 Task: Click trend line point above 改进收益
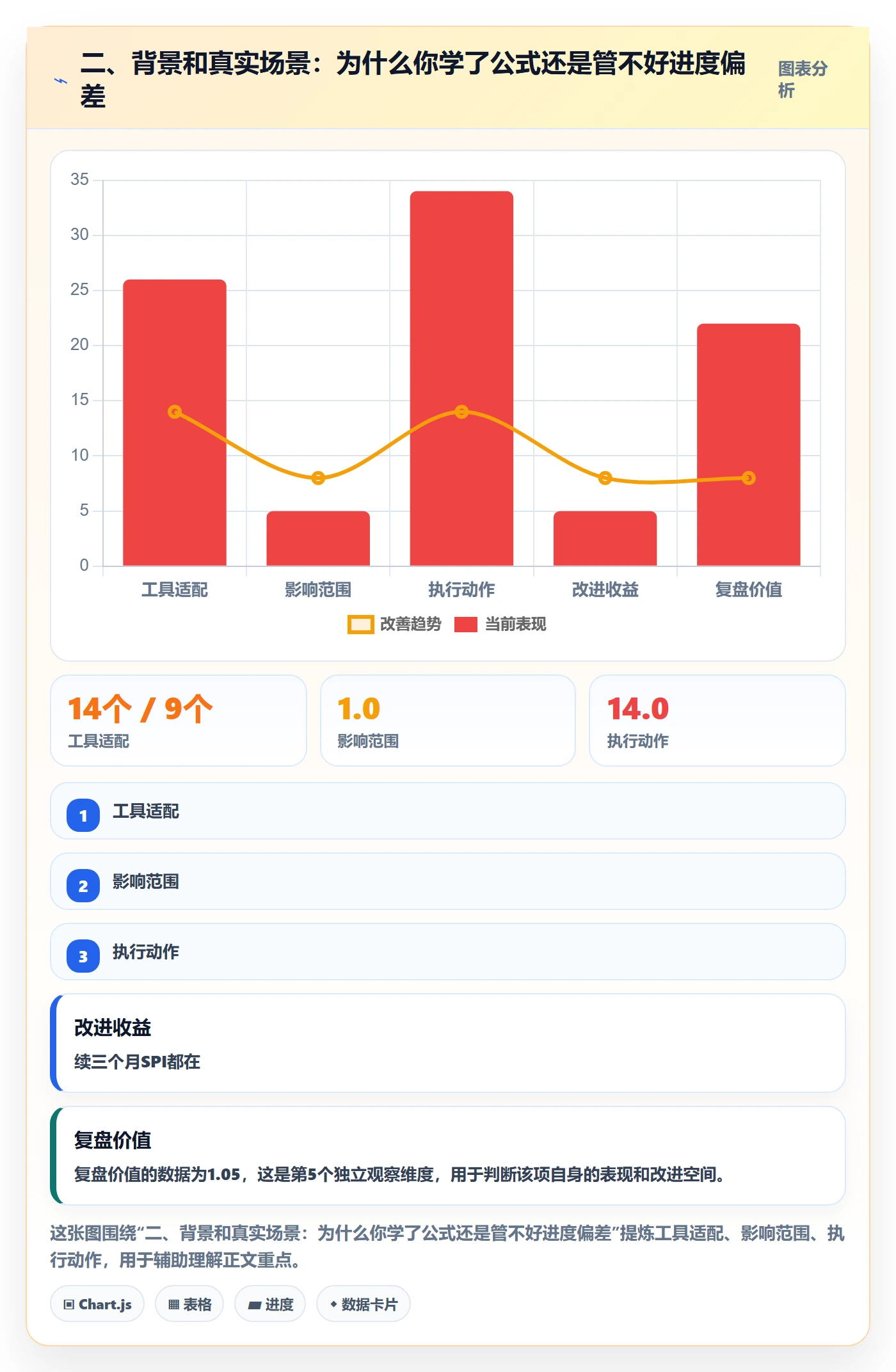click(605, 478)
